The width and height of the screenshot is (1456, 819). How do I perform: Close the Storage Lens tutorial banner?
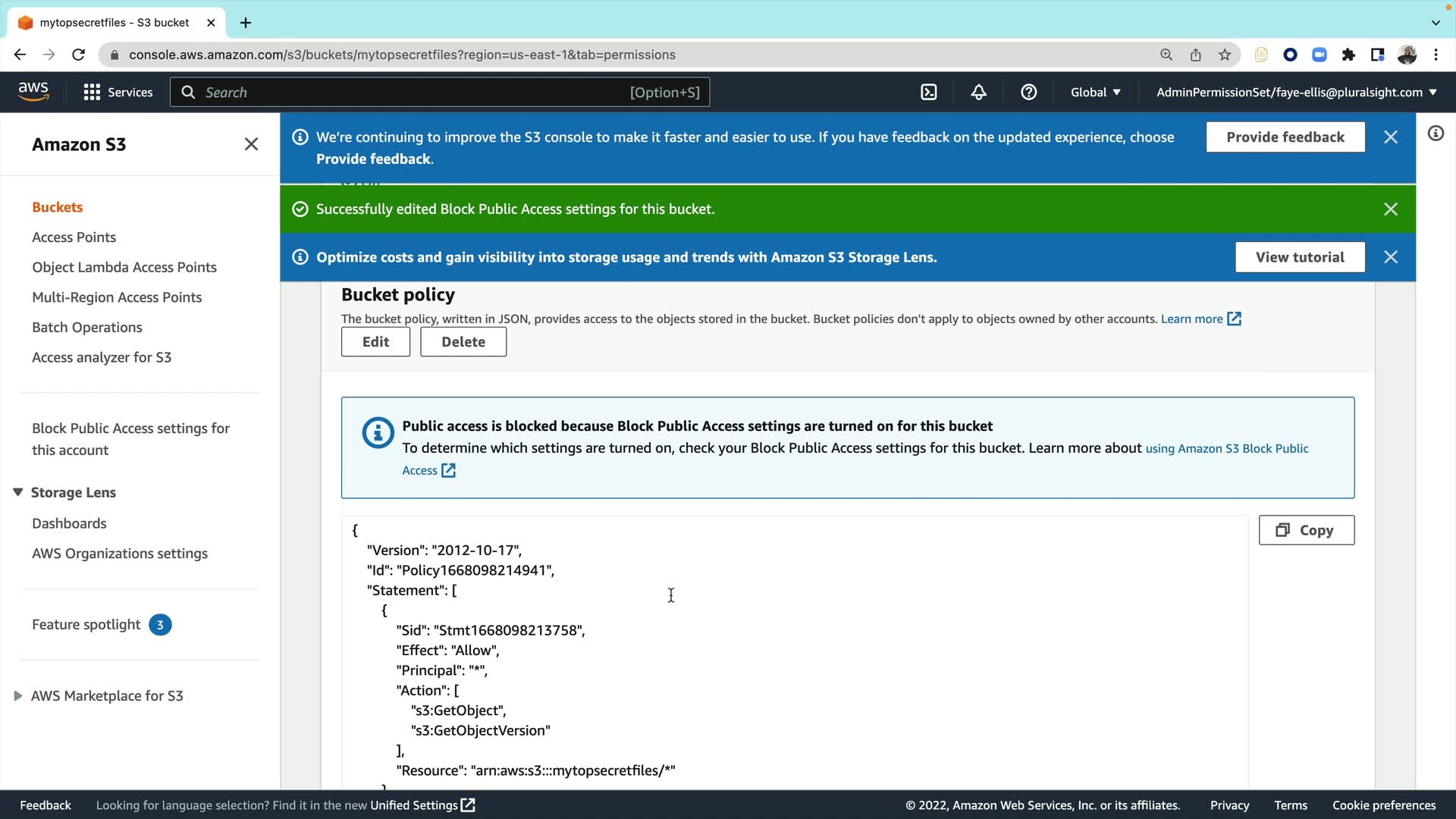click(x=1390, y=257)
